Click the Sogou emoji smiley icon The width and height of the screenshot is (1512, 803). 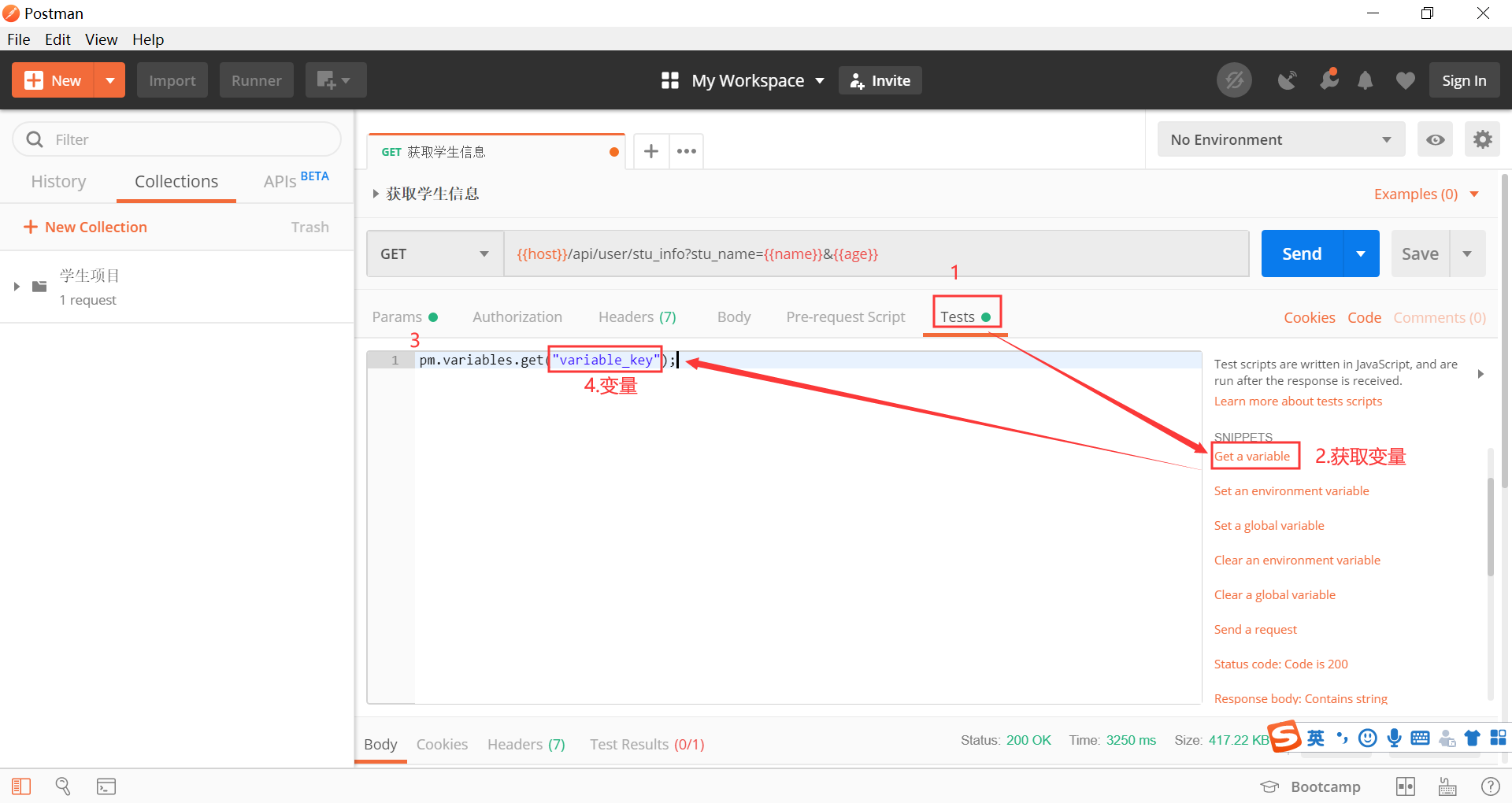[x=1368, y=738]
